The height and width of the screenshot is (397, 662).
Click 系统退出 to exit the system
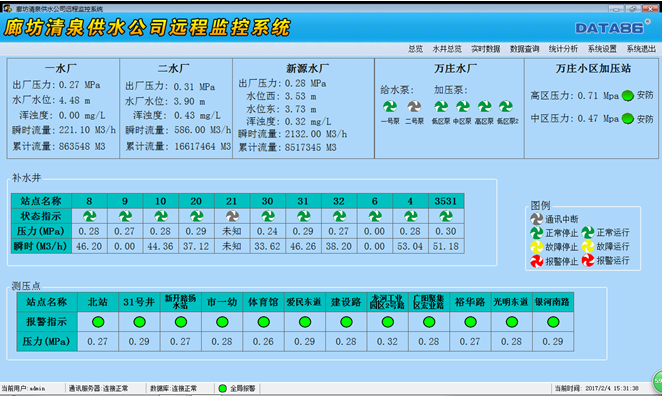641,49
